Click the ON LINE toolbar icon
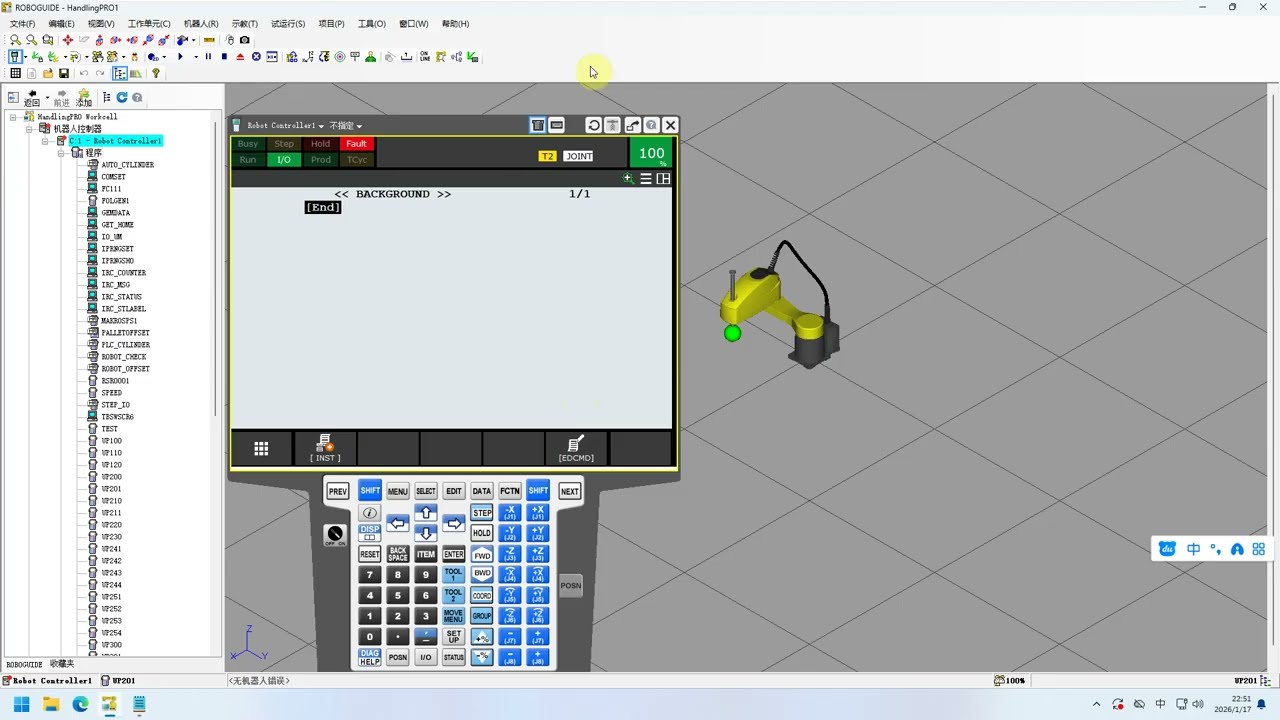This screenshot has height=720, width=1280. click(x=425, y=57)
